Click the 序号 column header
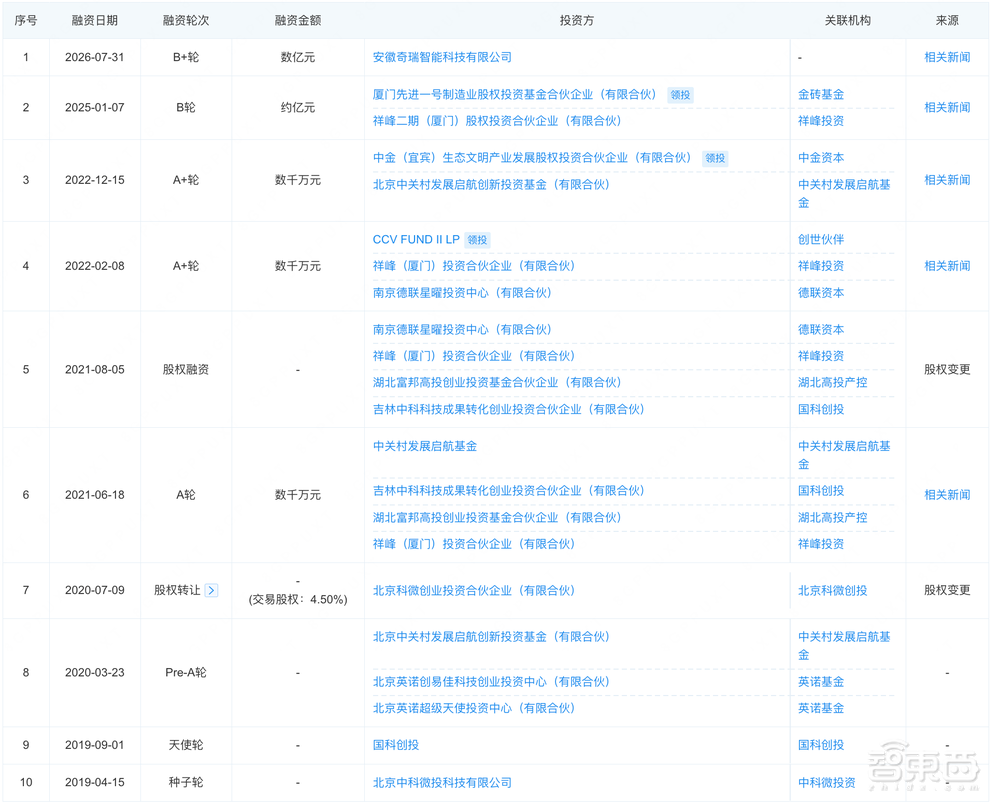The height and width of the screenshot is (810, 1000). point(26,20)
